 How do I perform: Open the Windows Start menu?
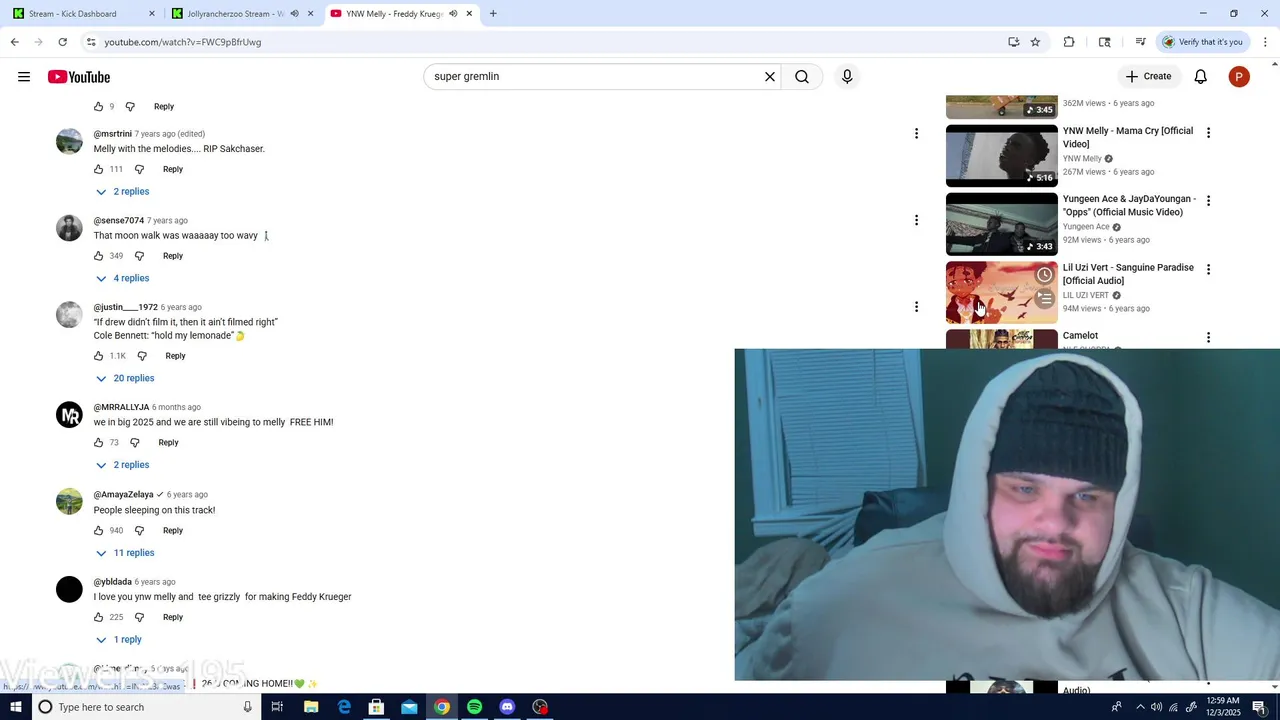16,707
